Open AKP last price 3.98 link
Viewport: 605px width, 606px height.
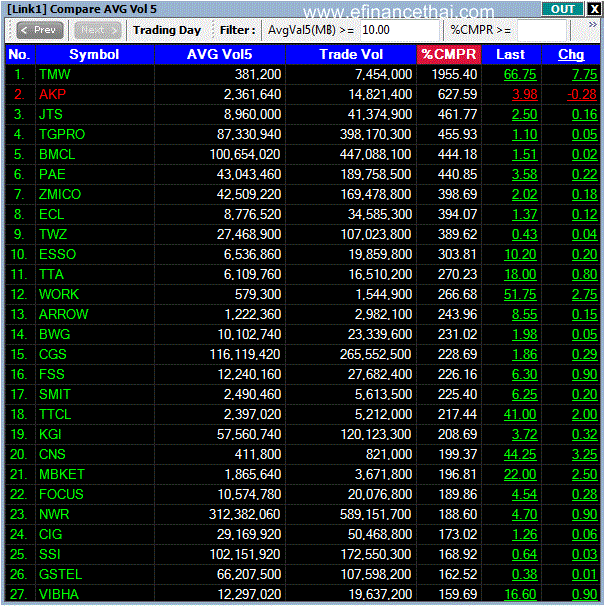[x=525, y=95]
